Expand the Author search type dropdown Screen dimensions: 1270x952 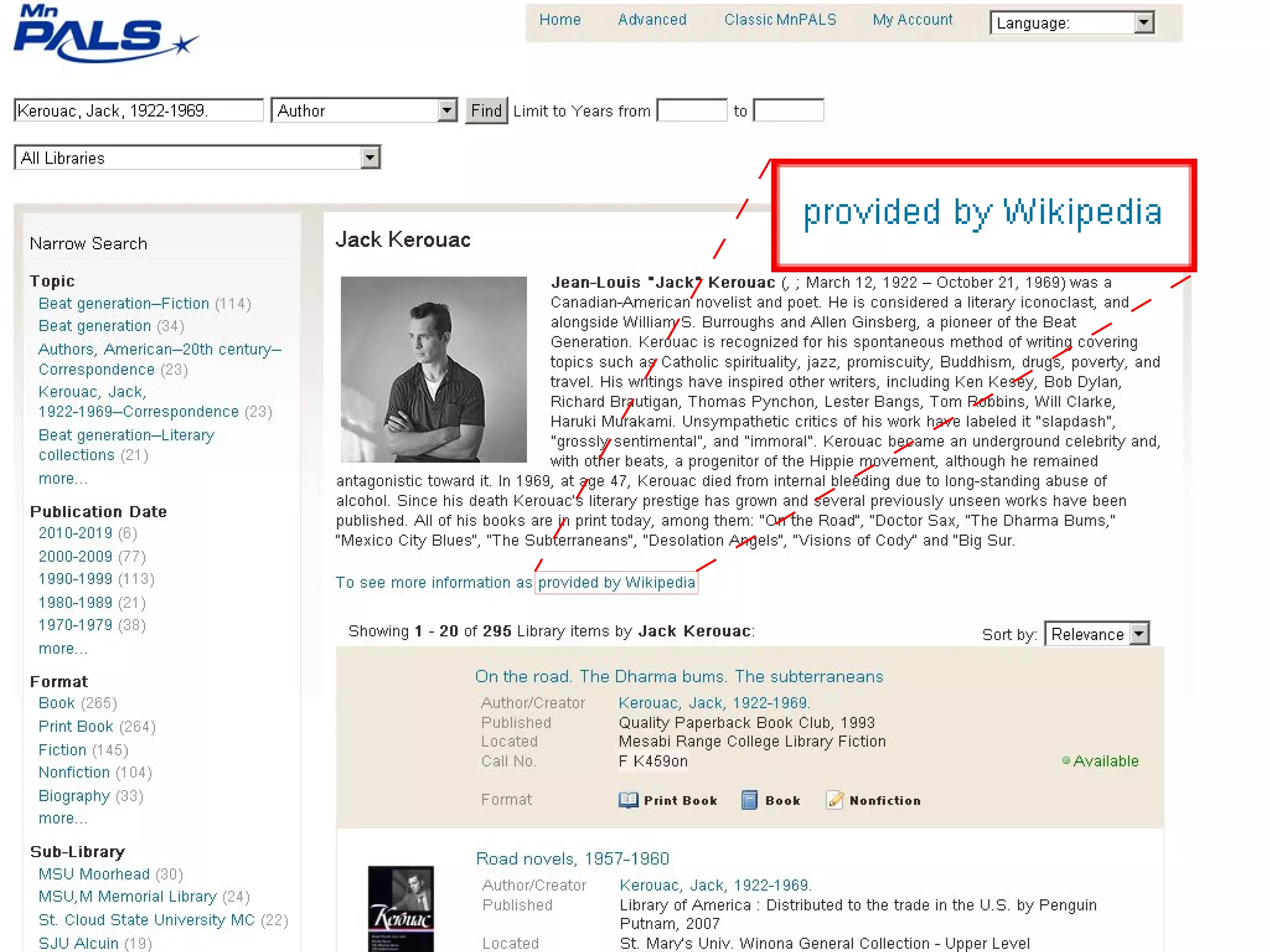click(364, 111)
